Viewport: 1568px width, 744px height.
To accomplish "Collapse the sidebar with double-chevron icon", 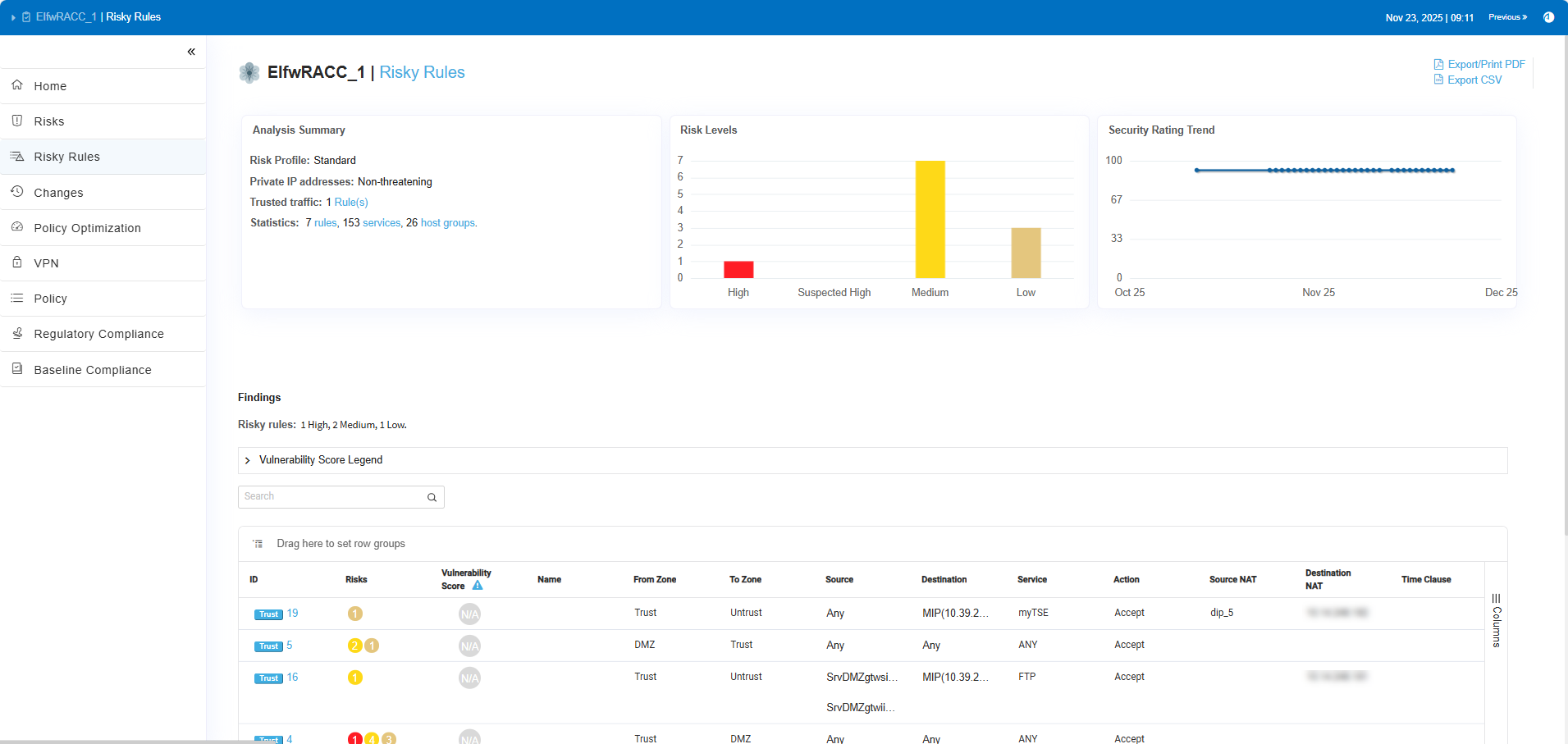I will click(x=191, y=52).
